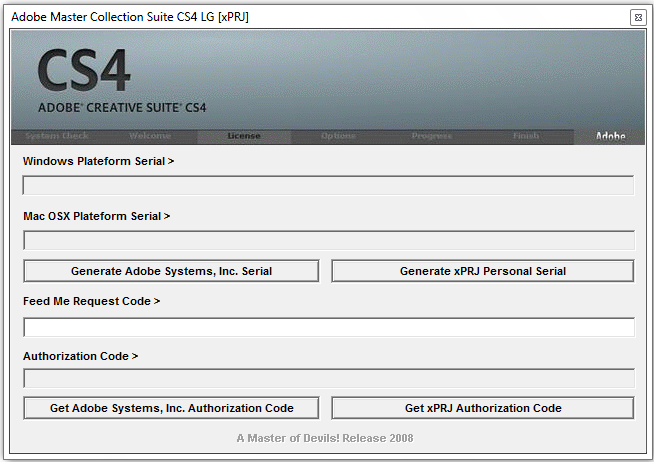
Task: Select the License step tab
Action: click(244, 136)
